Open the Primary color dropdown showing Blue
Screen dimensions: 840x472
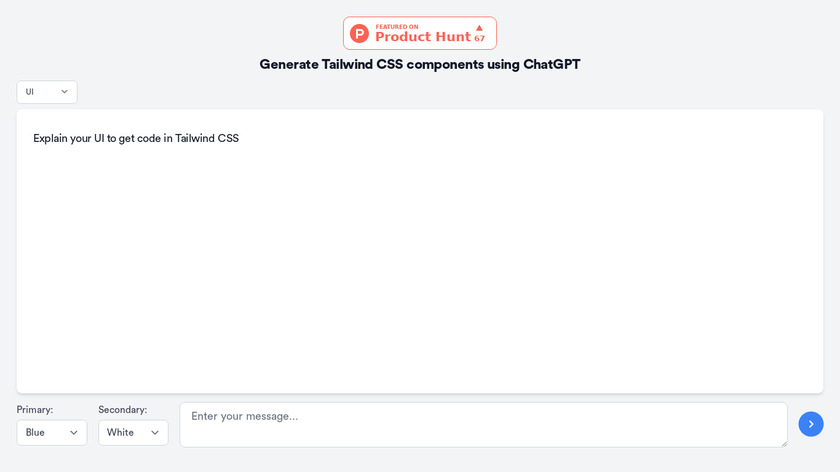tap(51, 433)
